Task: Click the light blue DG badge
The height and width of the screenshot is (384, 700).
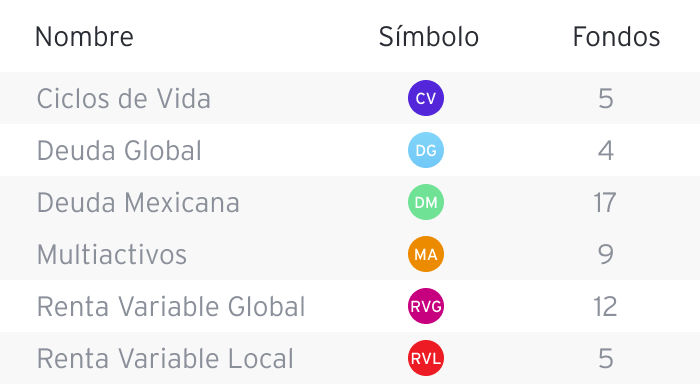Action: coord(426,150)
